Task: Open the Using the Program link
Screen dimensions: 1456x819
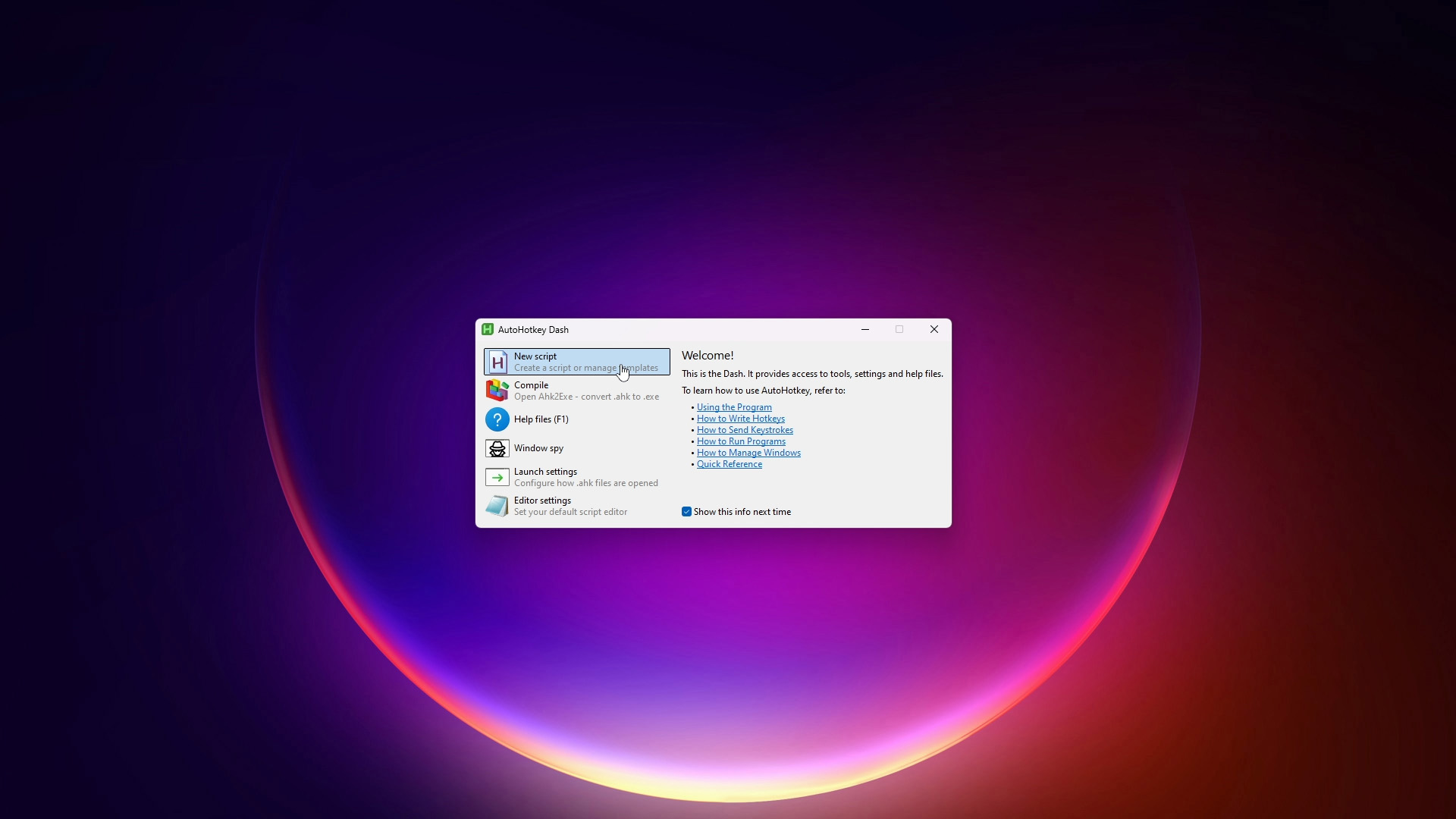Action: (x=734, y=407)
